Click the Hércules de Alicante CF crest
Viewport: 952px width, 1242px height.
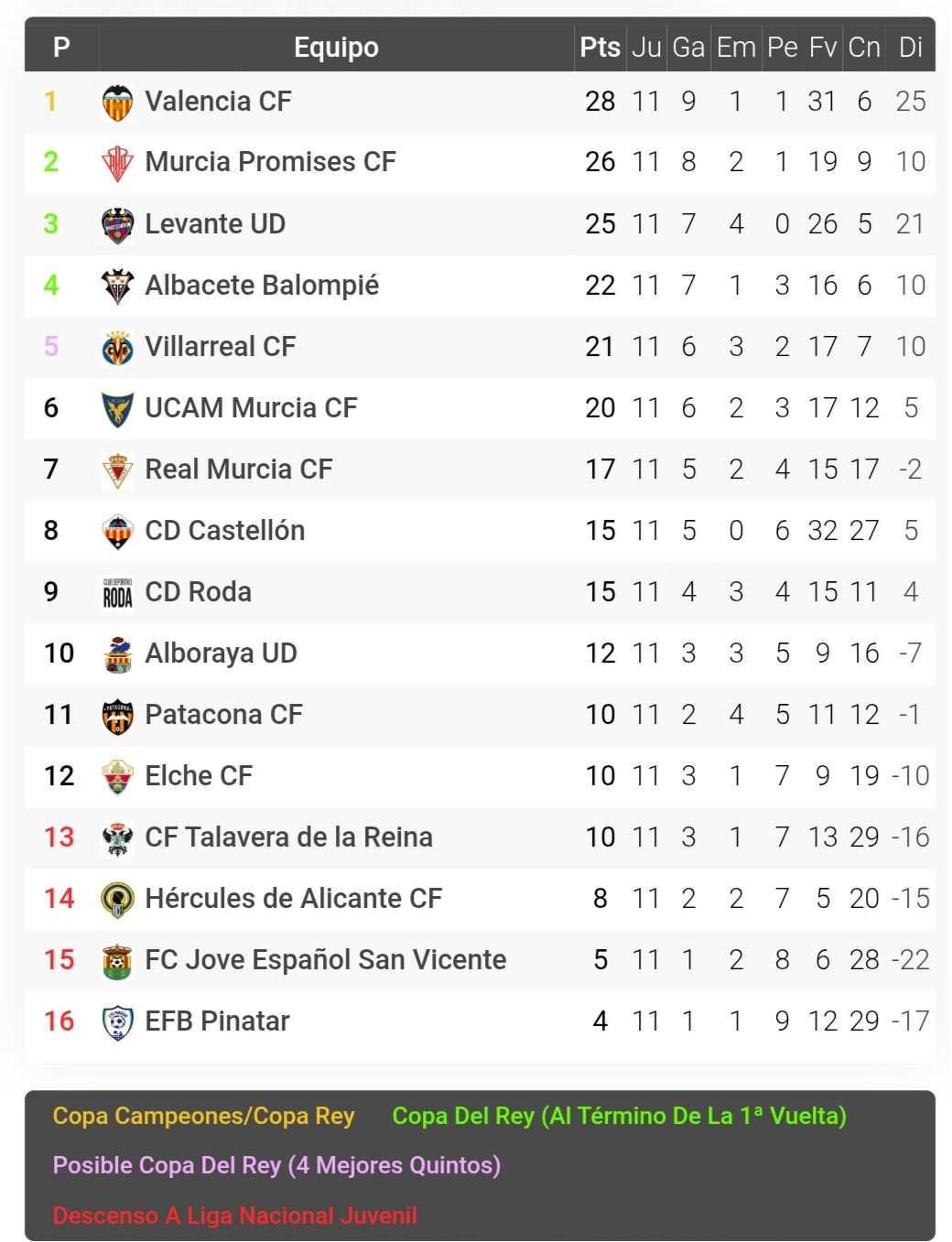point(117,900)
